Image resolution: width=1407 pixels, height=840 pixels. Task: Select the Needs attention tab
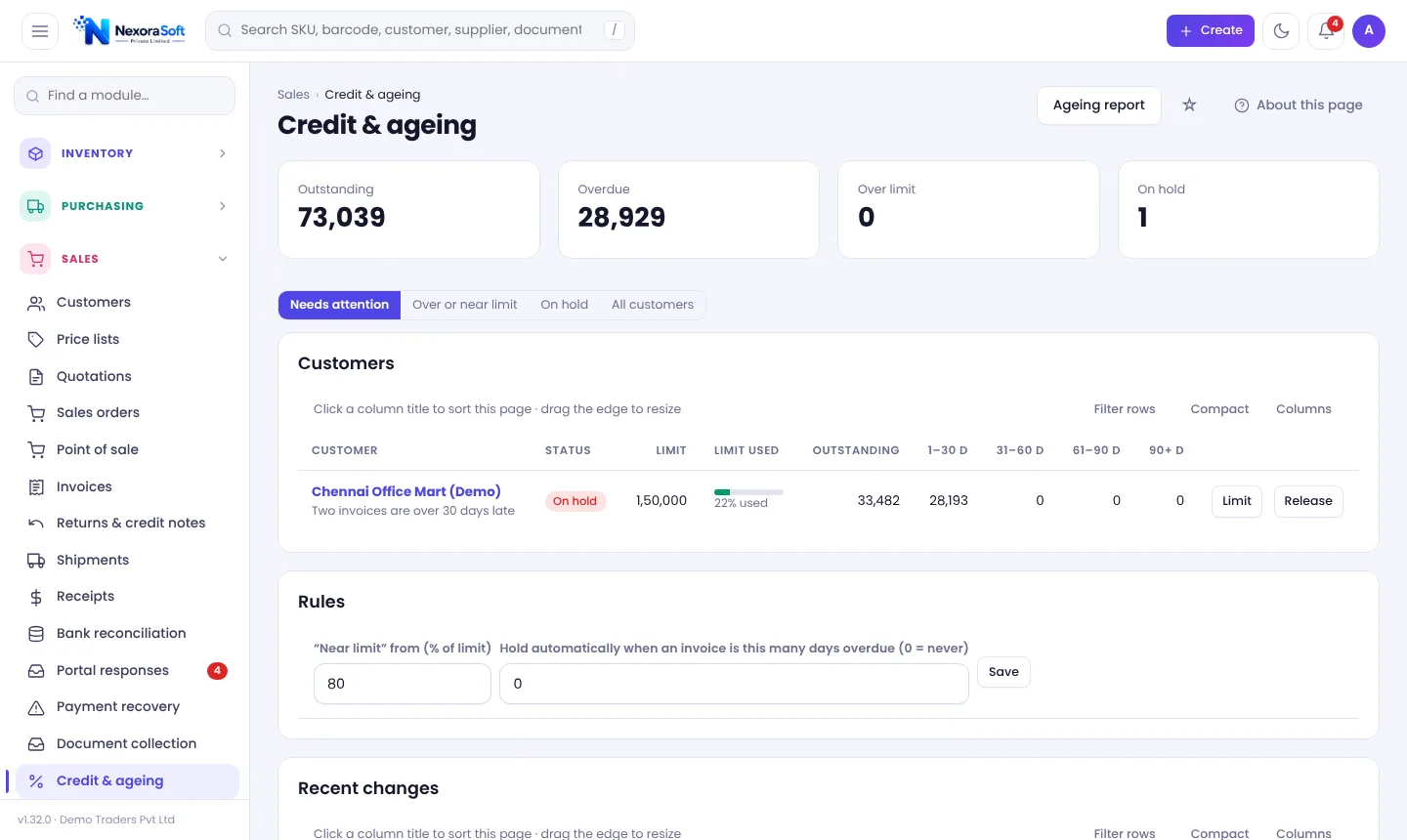click(x=339, y=305)
